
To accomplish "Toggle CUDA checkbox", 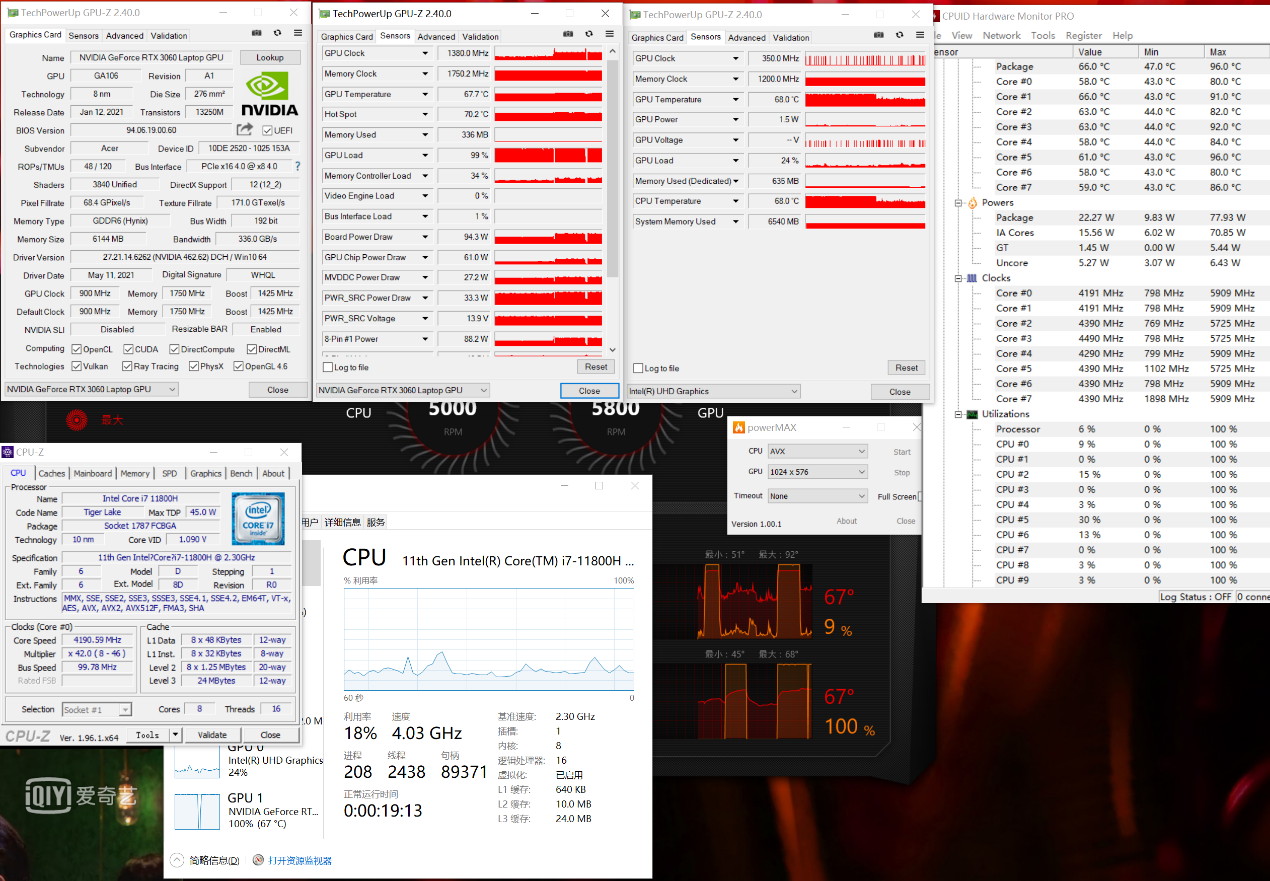I will pos(127,349).
